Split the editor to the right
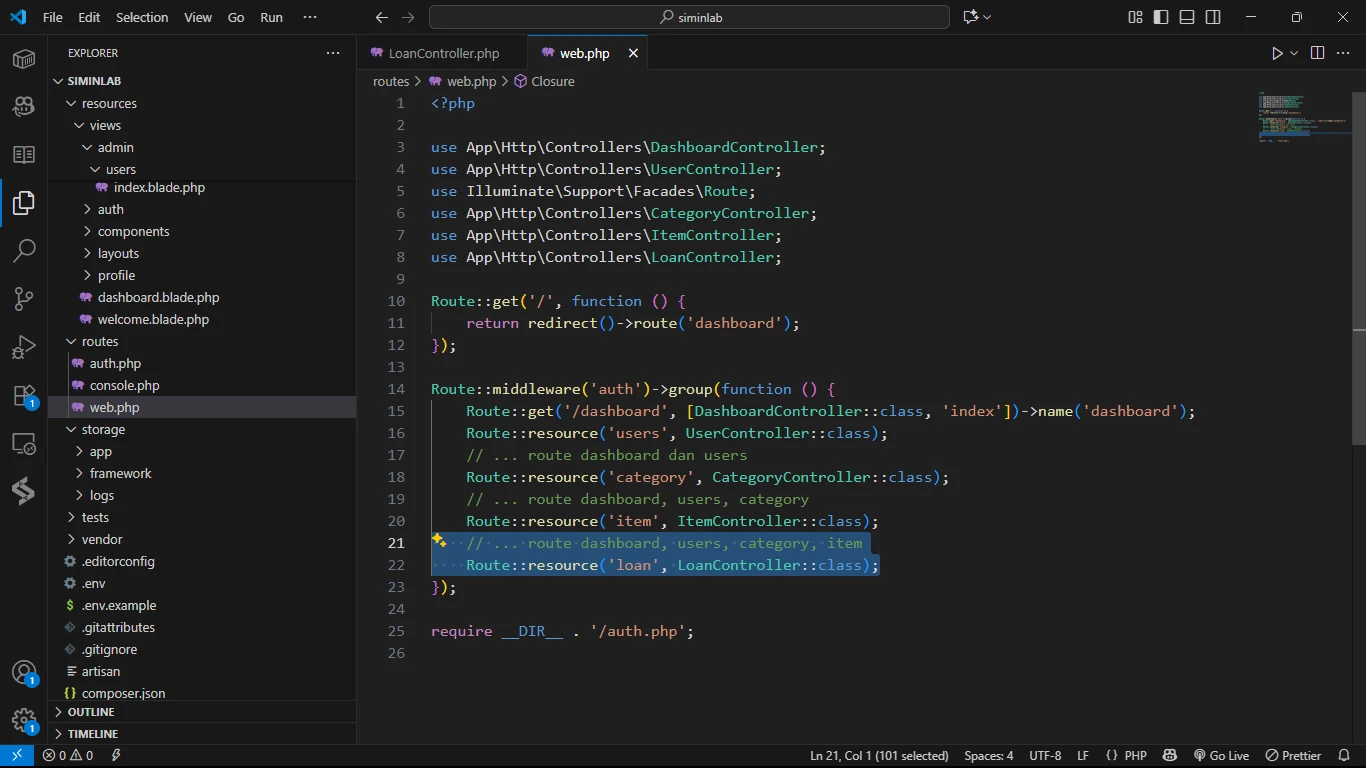This screenshot has width=1366, height=768. point(1317,53)
